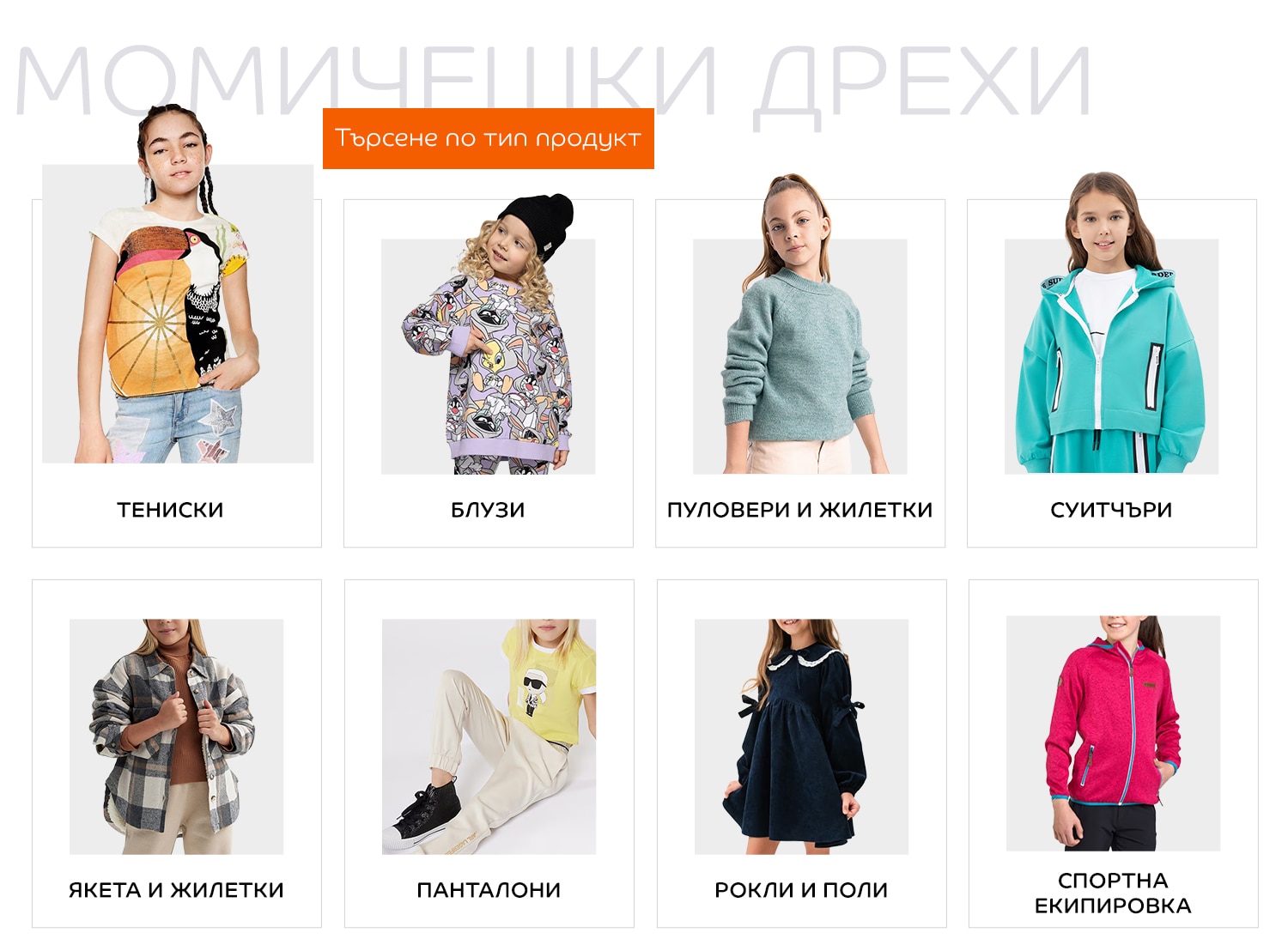Click the ЯКЕТА И ЖИЛЕТКИ label
The width and height of the screenshot is (1288, 945).
(177, 890)
